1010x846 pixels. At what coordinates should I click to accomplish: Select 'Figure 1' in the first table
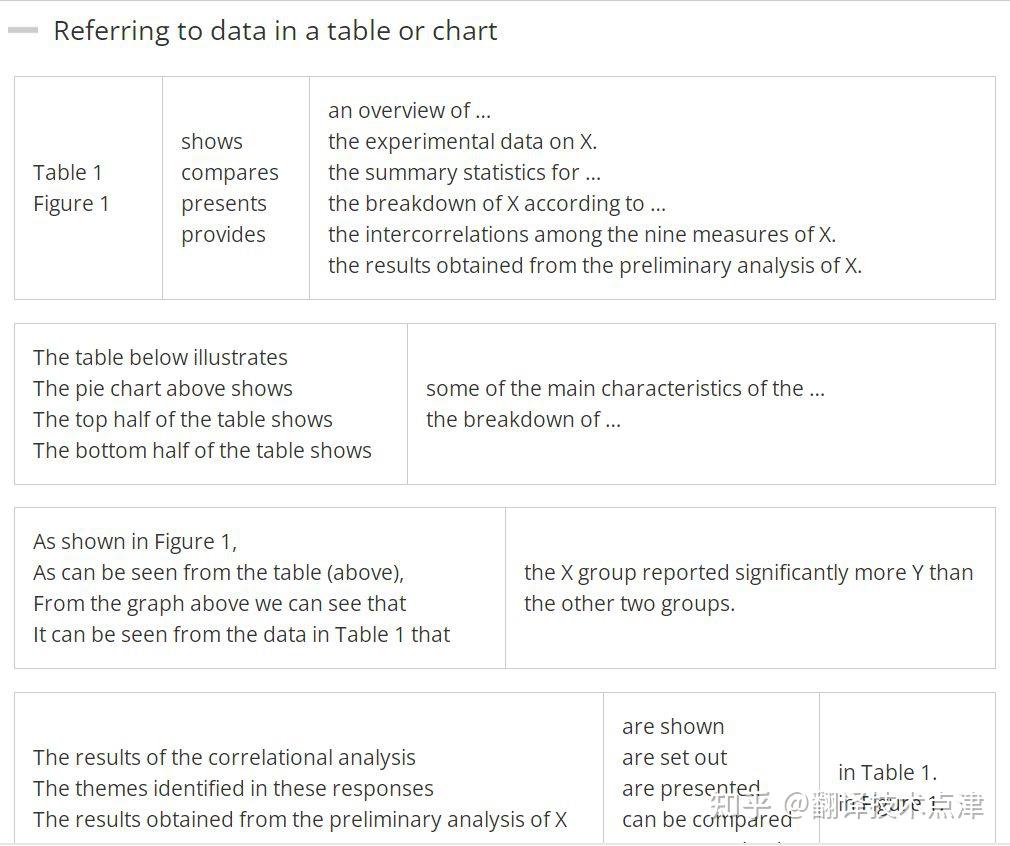(x=71, y=204)
